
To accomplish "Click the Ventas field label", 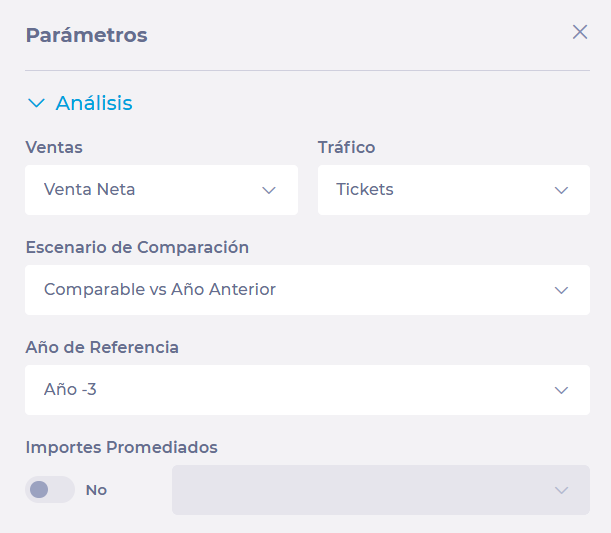I will [x=54, y=147].
